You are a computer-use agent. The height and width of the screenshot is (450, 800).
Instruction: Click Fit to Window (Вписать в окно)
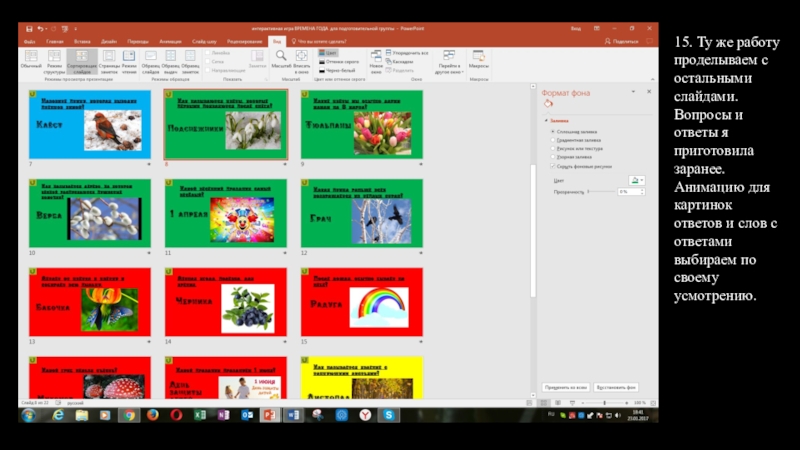tap(302, 62)
